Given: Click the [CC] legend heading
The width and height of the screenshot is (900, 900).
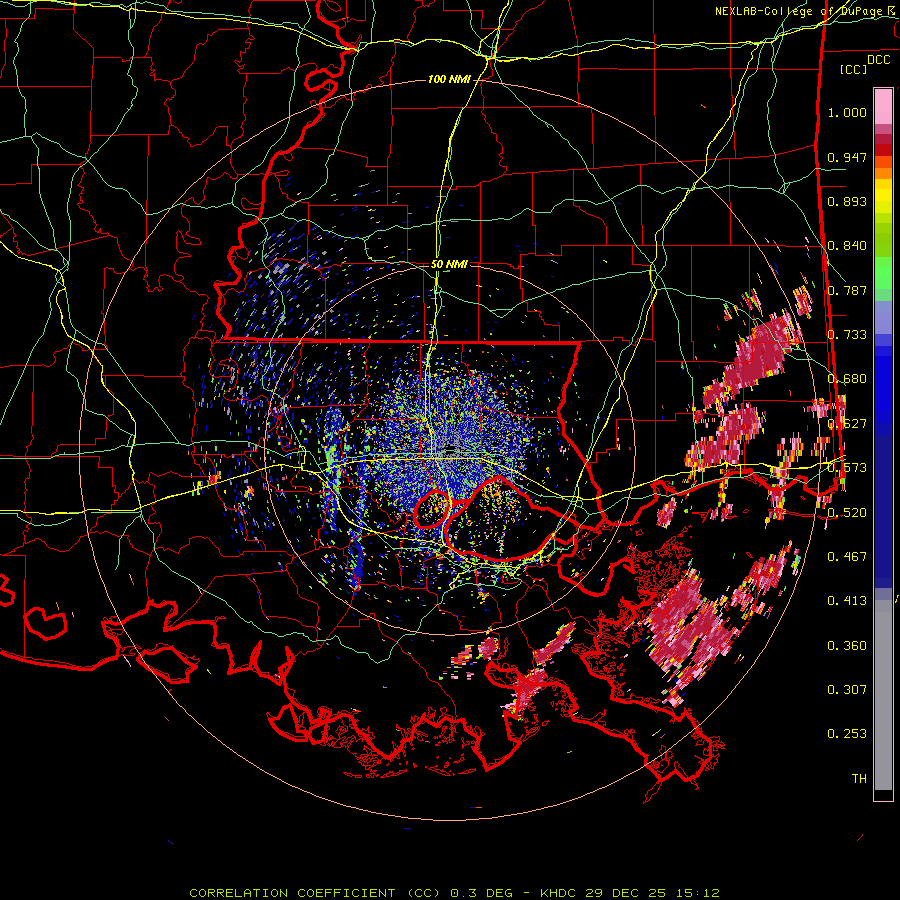Looking at the screenshot, I should [x=853, y=69].
